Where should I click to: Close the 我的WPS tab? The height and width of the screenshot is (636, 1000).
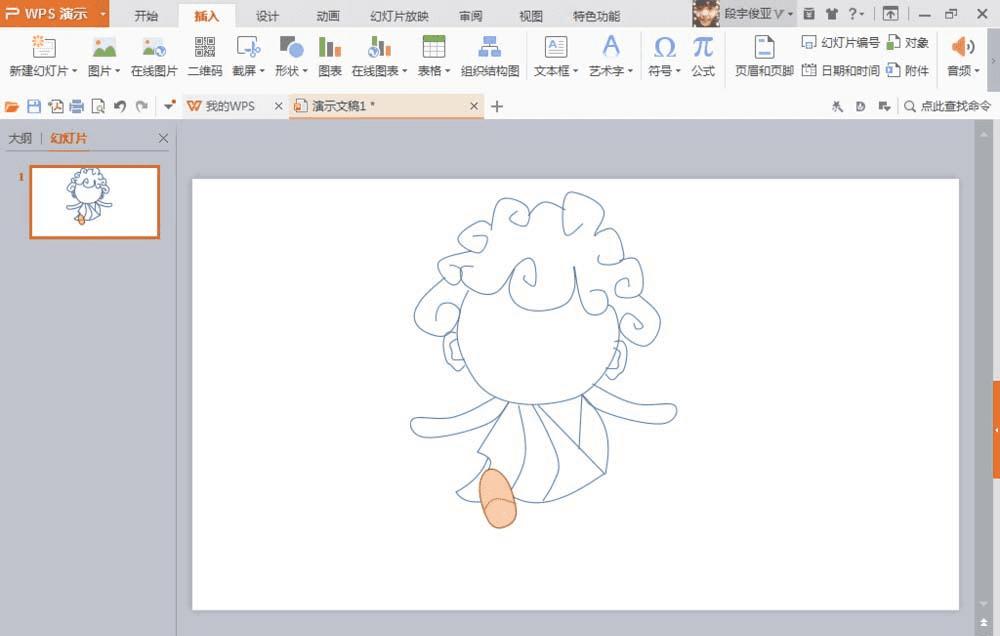point(278,107)
